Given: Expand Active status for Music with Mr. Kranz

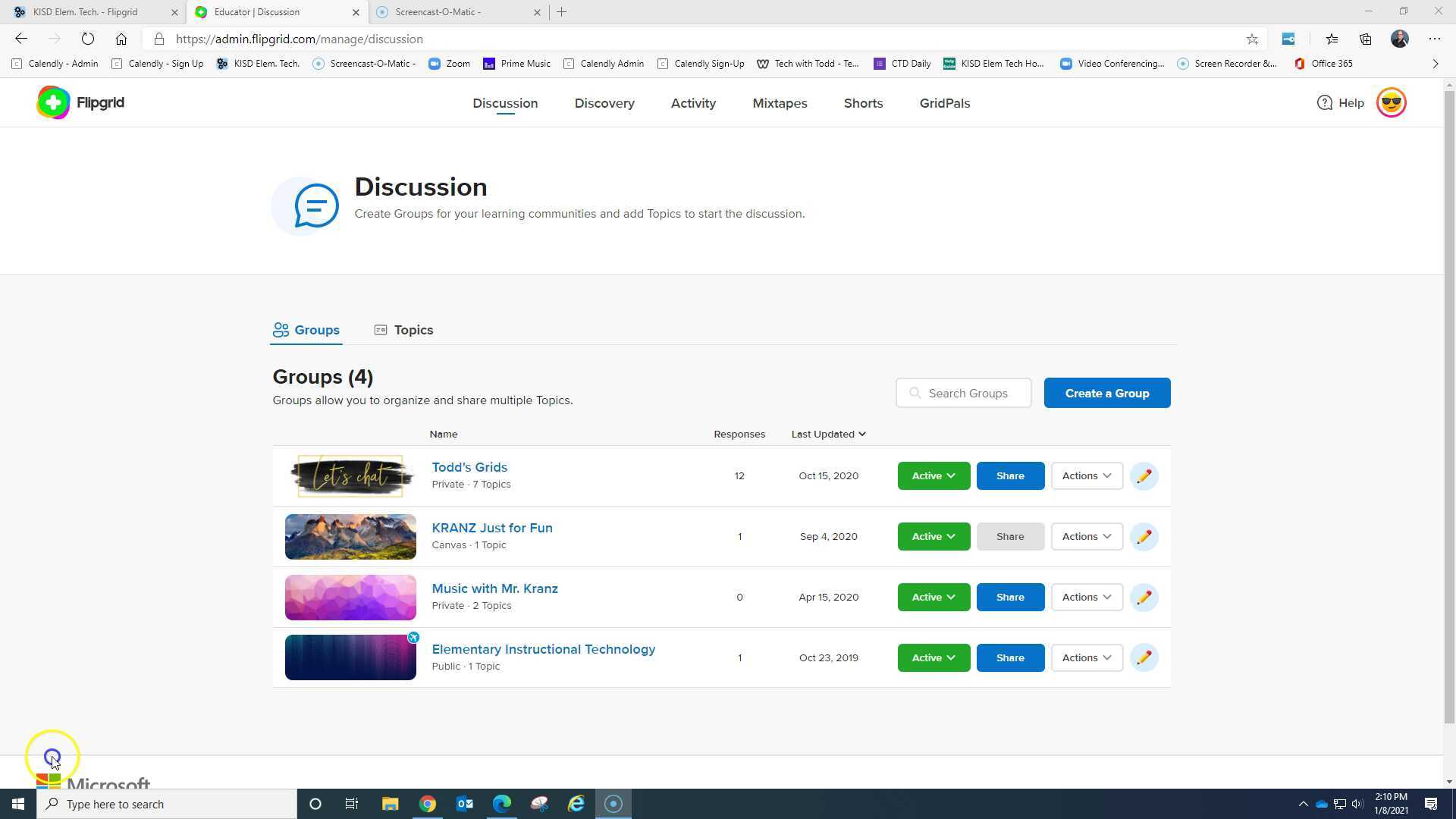Looking at the screenshot, I should pyautogui.click(x=934, y=598).
